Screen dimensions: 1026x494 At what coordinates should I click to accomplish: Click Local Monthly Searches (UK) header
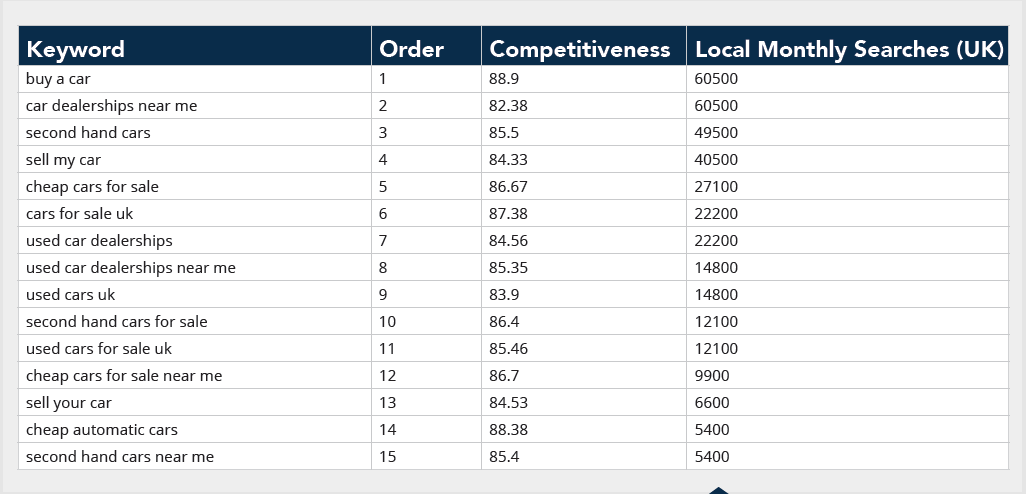point(847,46)
